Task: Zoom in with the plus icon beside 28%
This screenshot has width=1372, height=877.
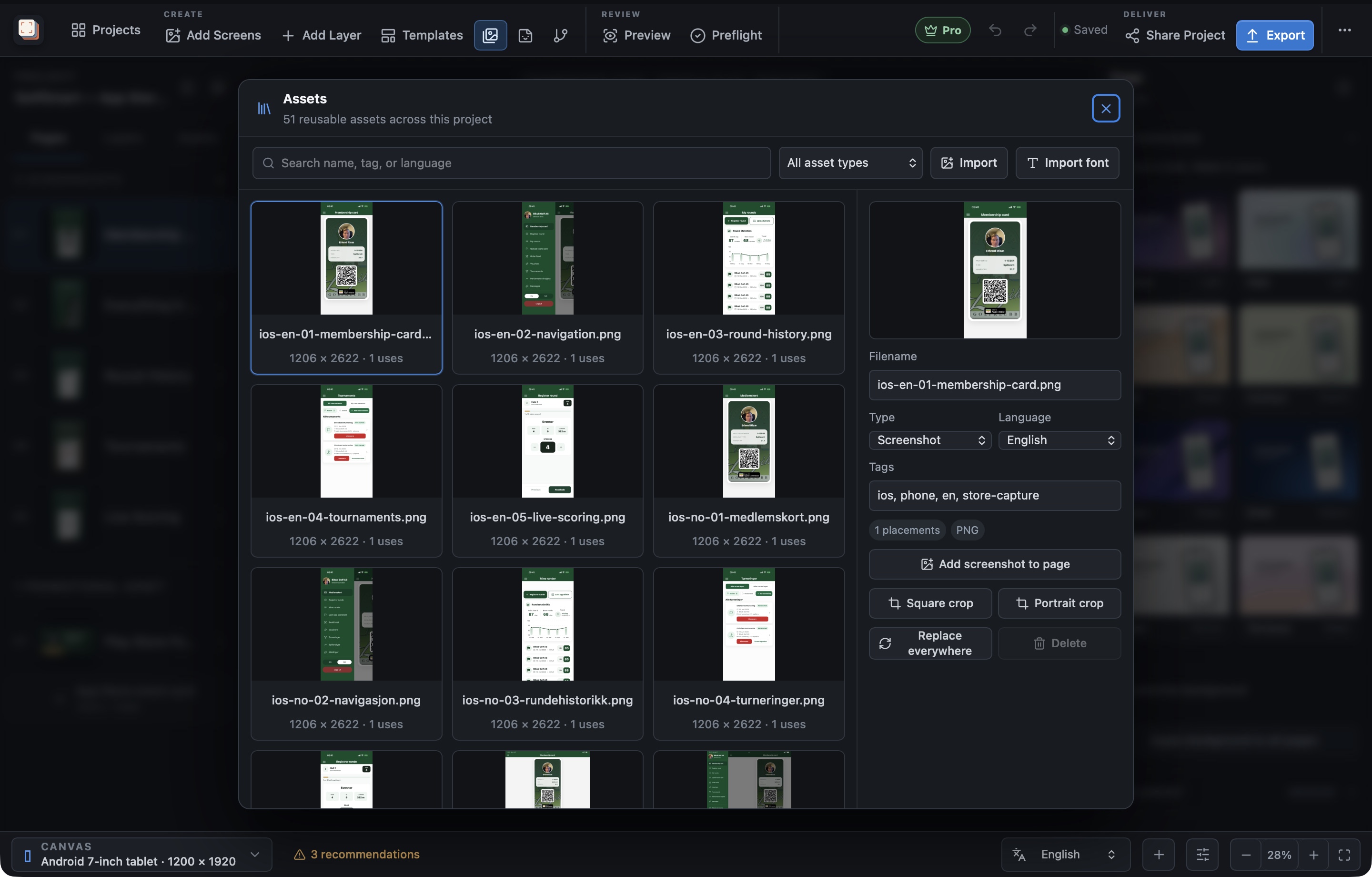Action: 1313,854
